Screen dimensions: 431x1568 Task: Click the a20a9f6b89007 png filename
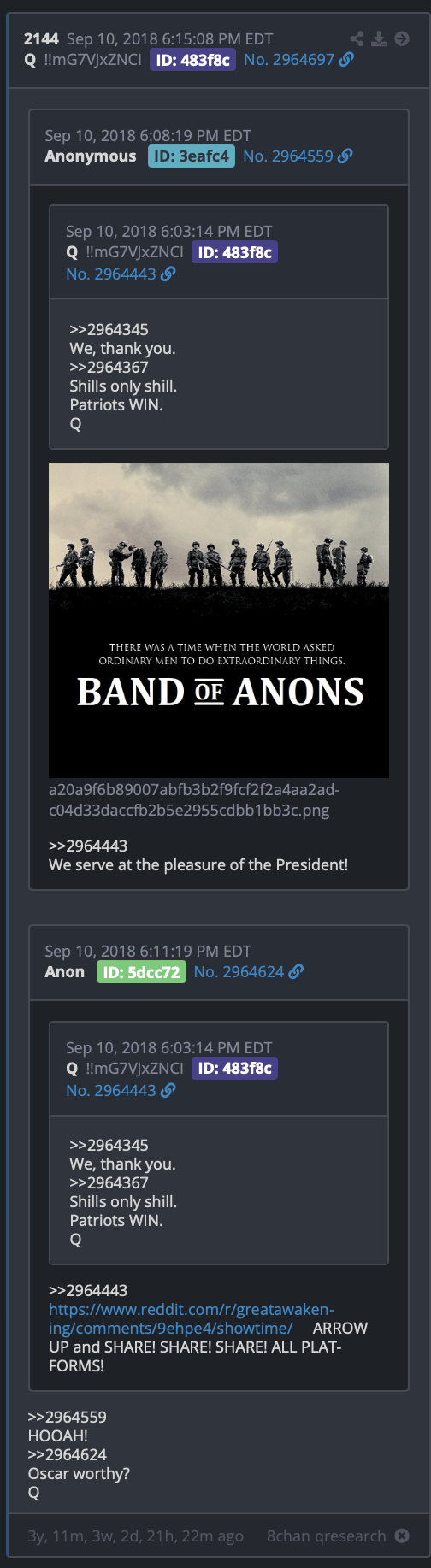194,799
